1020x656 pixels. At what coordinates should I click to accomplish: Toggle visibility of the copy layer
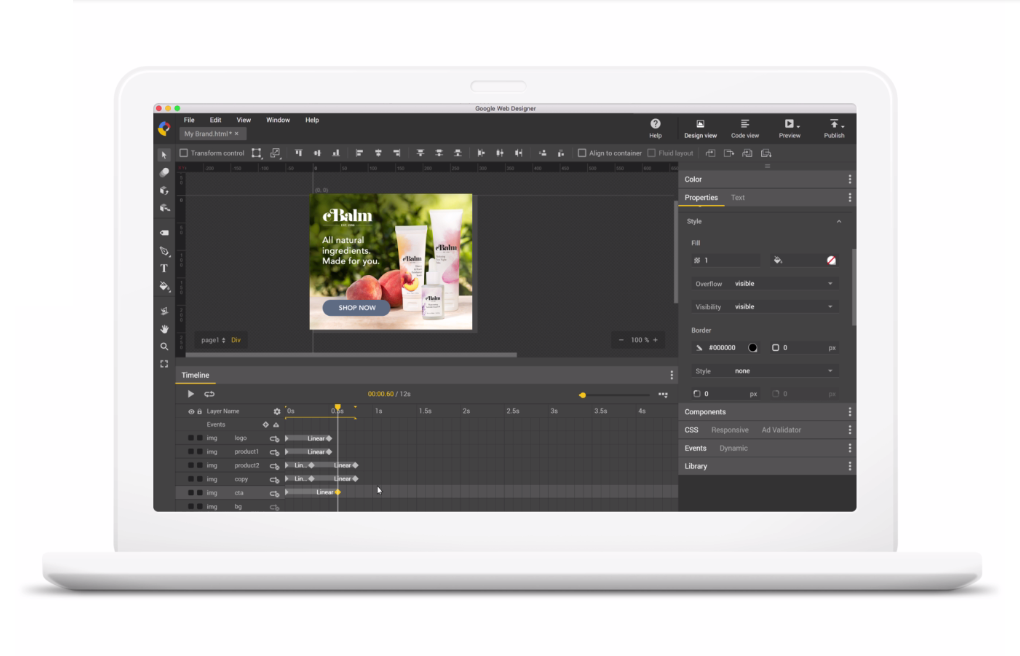[191, 479]
